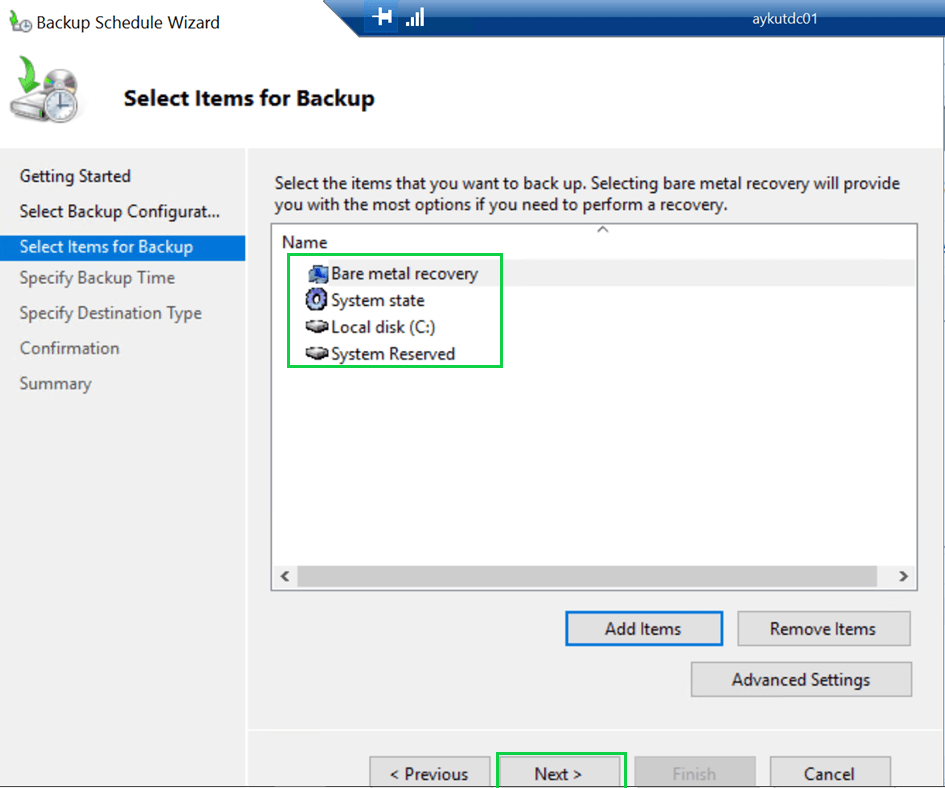Open Advanced Settings
Screen dimensions: 945x788
800,680
